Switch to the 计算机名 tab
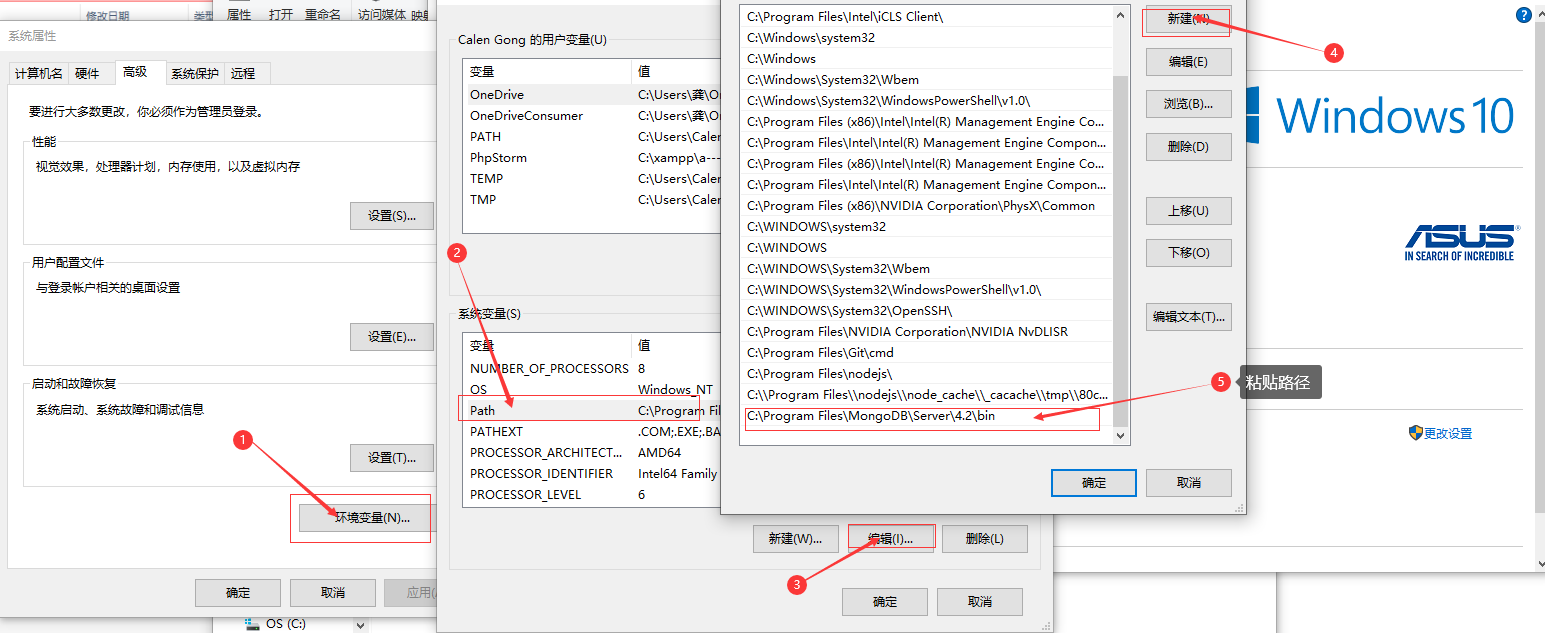 click(39, 73)
